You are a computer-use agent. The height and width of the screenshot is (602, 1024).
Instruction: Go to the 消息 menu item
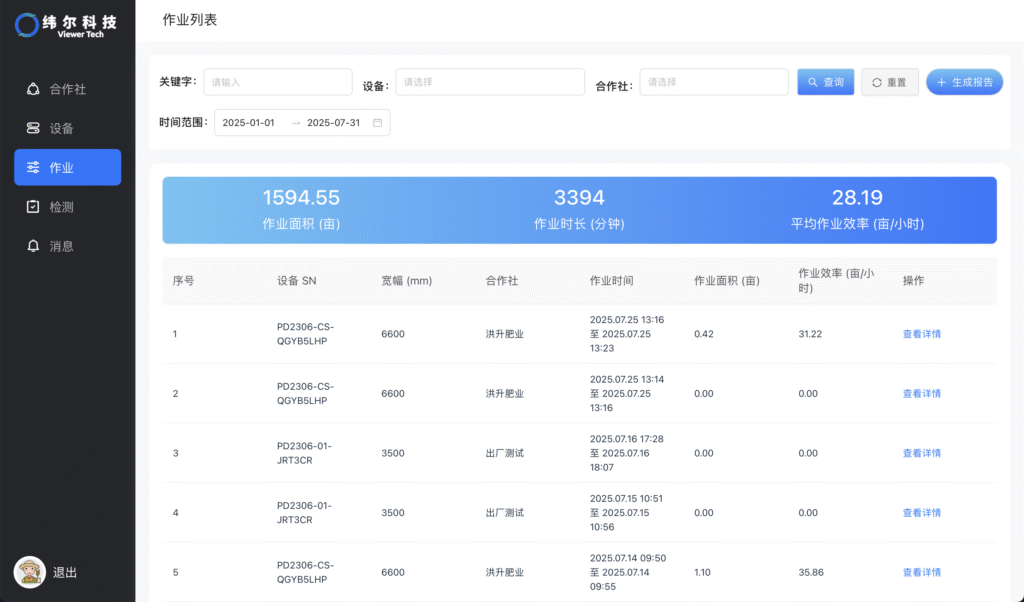tap(62, 245)
